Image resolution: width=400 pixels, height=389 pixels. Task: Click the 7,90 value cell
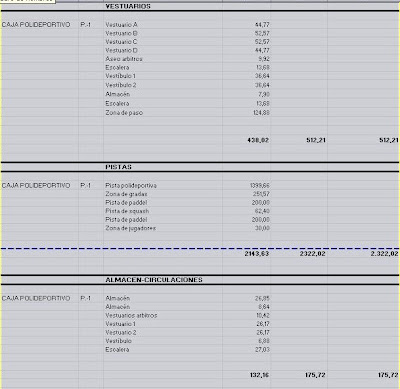[x=264, y=94]
